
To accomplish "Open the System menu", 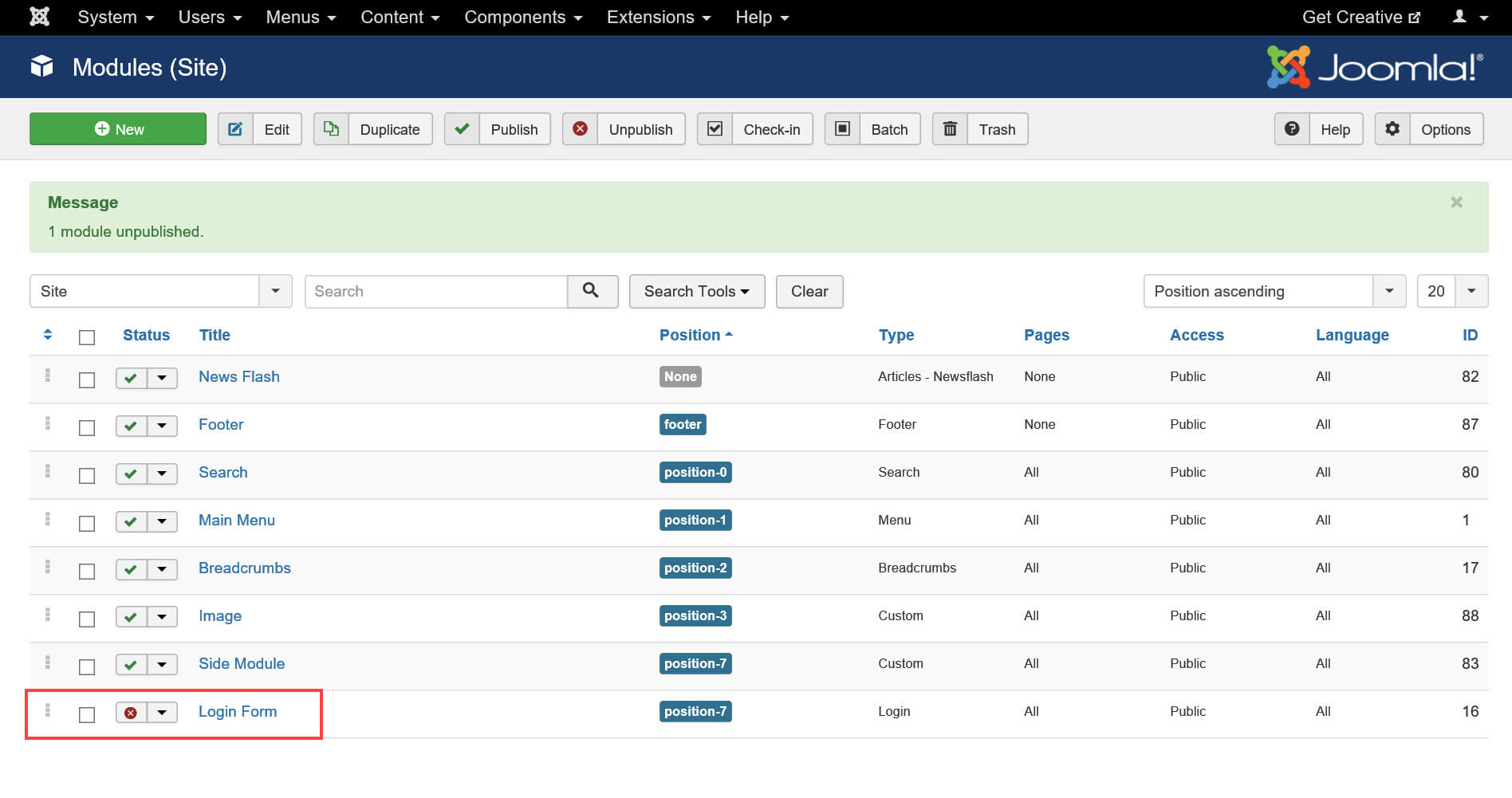I will click(116, 17).
